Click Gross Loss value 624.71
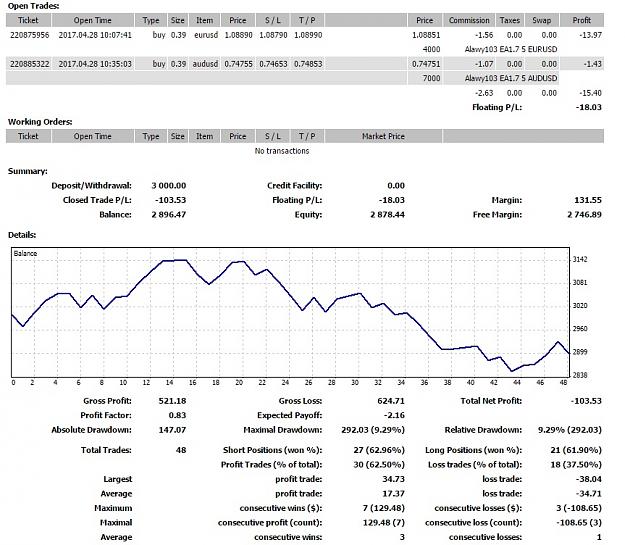Screen dimensions: 625x545 [x=391, y=401]
